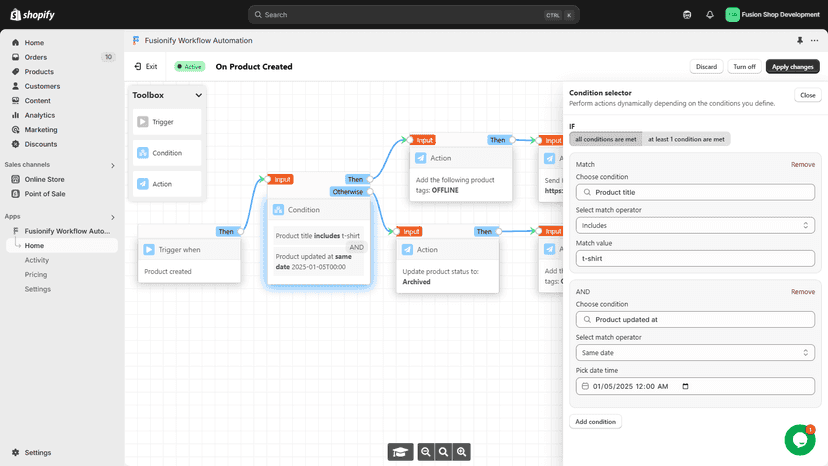The height and width of the screenshot is (466, 828).
Task: Open the Includes match operator dropdown
Action: tap(695, 226)
